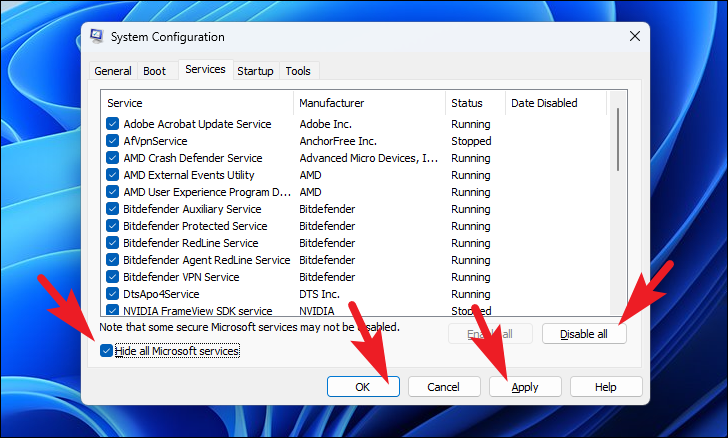Image resolution: width=728 pixels, height=438 pixels.
Task: Select the 'AnchorFree Inc.' manufacturer cell
Action: tap(338, 141)
